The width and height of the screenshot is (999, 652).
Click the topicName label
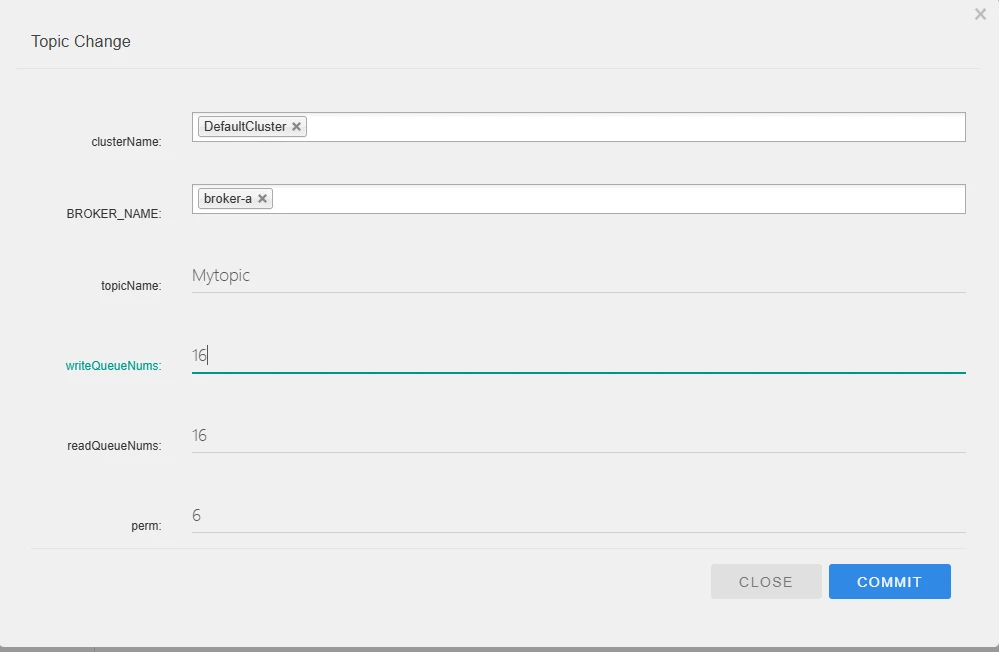click(x=131, y=286)
